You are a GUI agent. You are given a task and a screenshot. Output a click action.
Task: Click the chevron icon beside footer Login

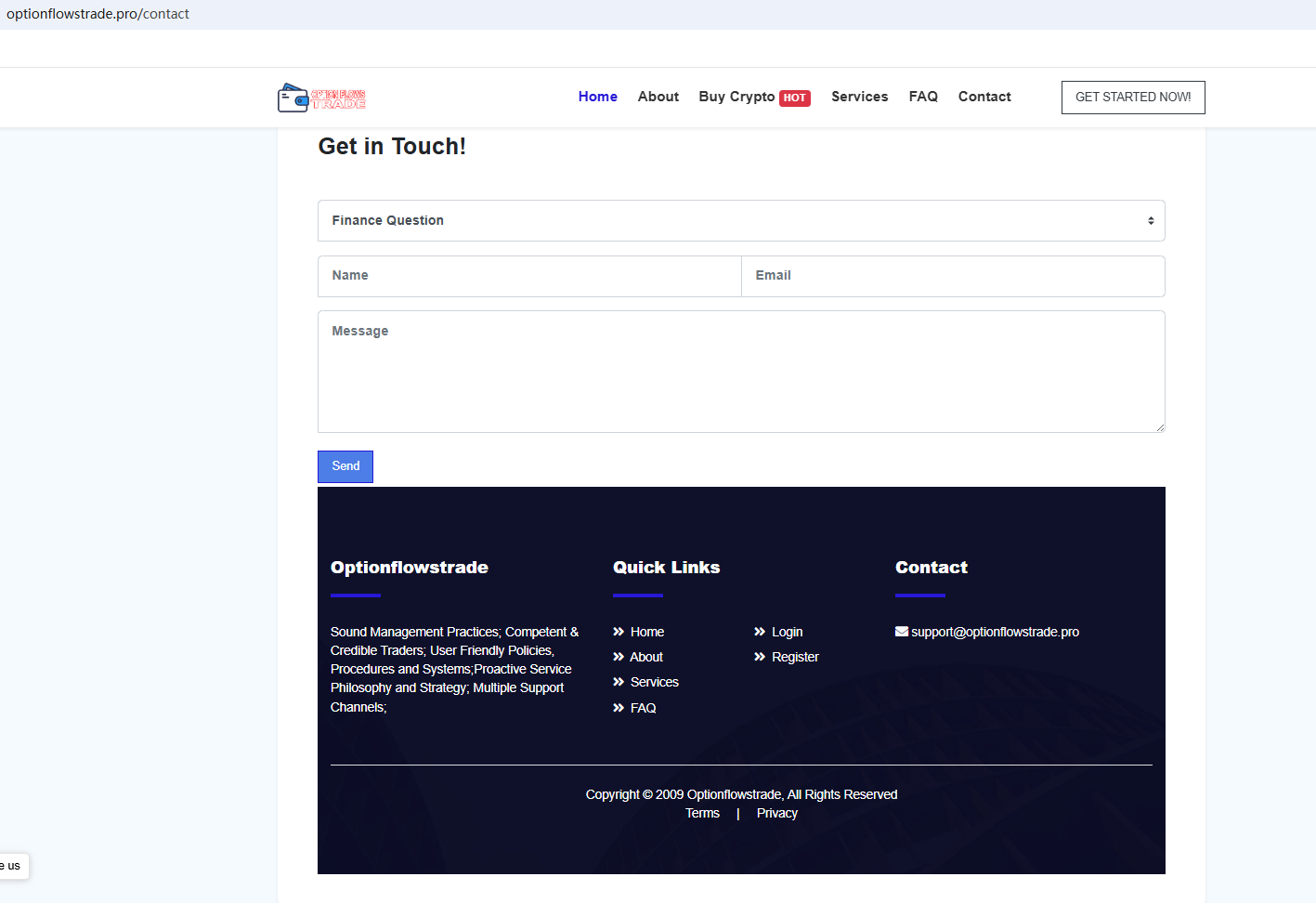(x=760, y=632)
